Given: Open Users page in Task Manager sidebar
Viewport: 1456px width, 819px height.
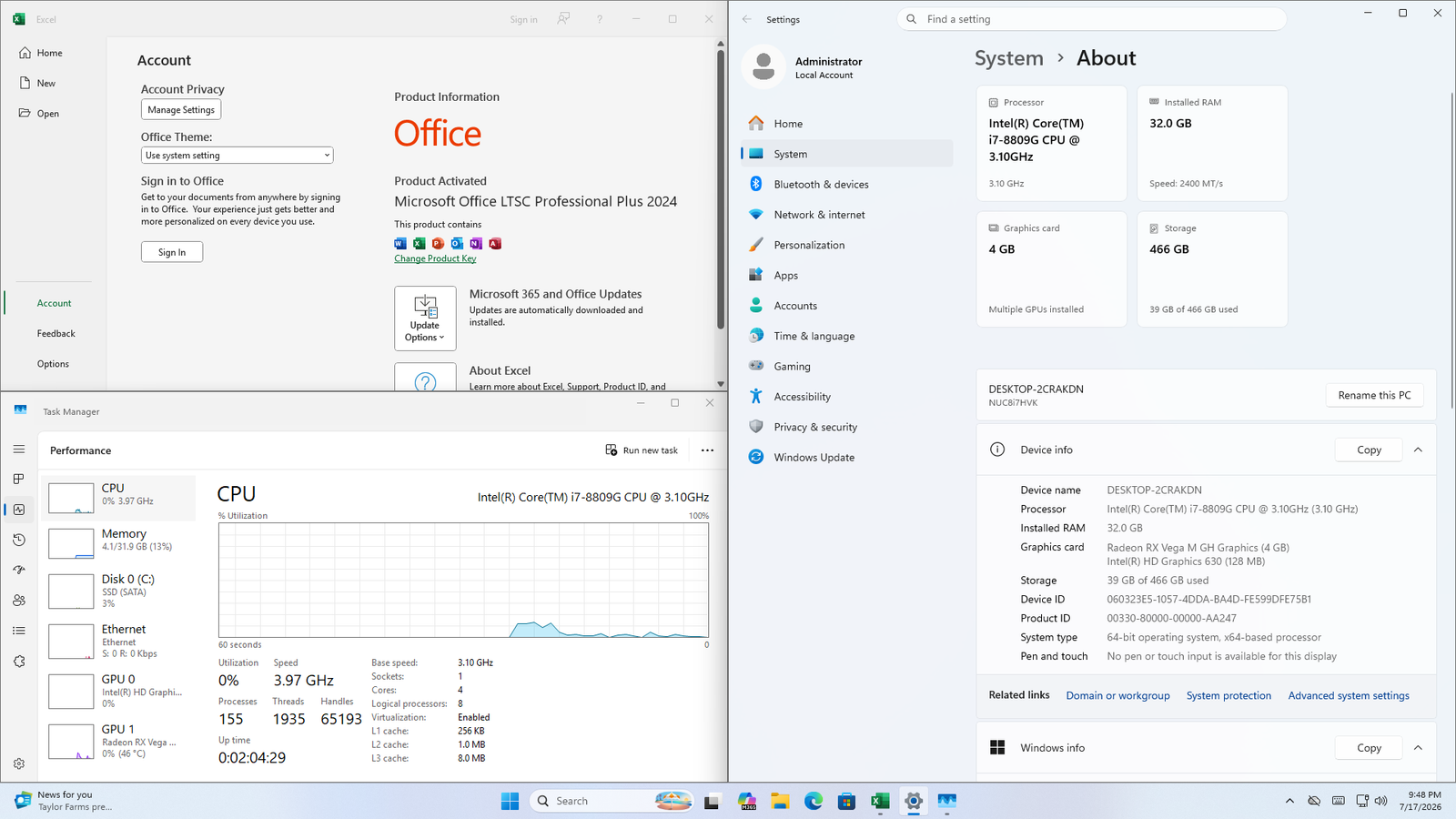Looking at the screenshot, I should pos(19,601).
